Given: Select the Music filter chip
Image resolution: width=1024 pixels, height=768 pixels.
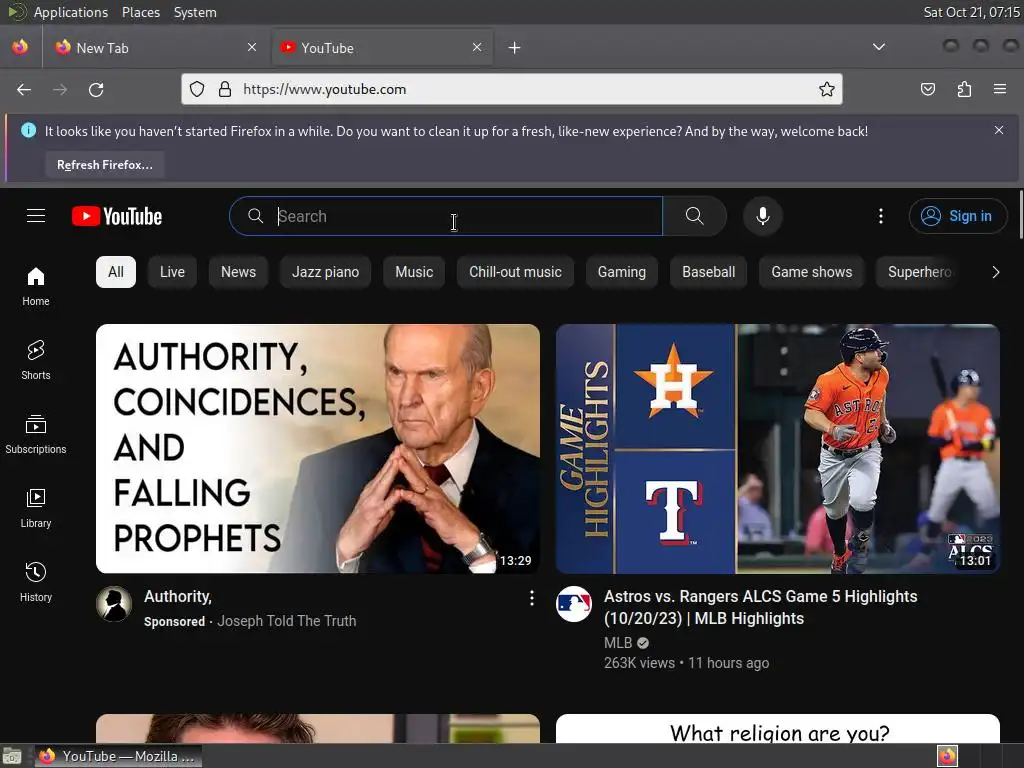Looking at the screenshot, I should [414, 272].
